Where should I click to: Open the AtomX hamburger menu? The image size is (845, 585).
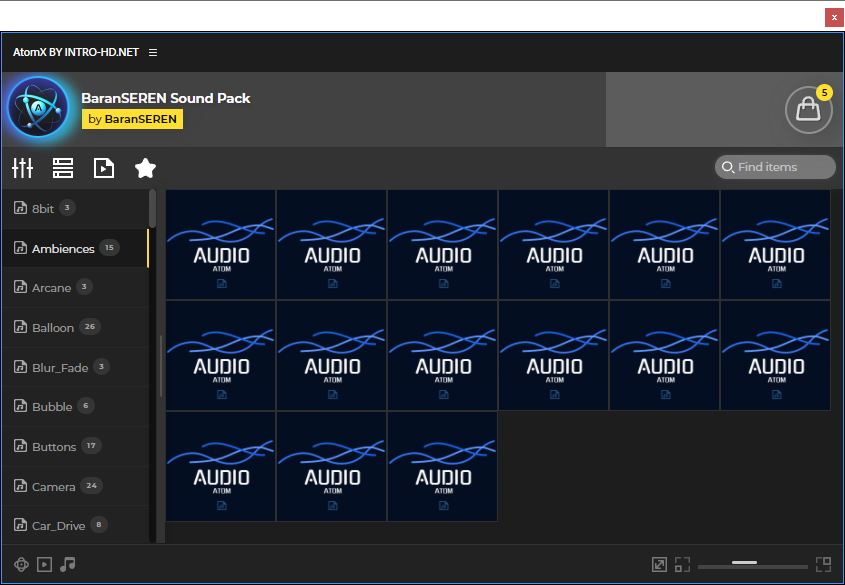[153, 52]
